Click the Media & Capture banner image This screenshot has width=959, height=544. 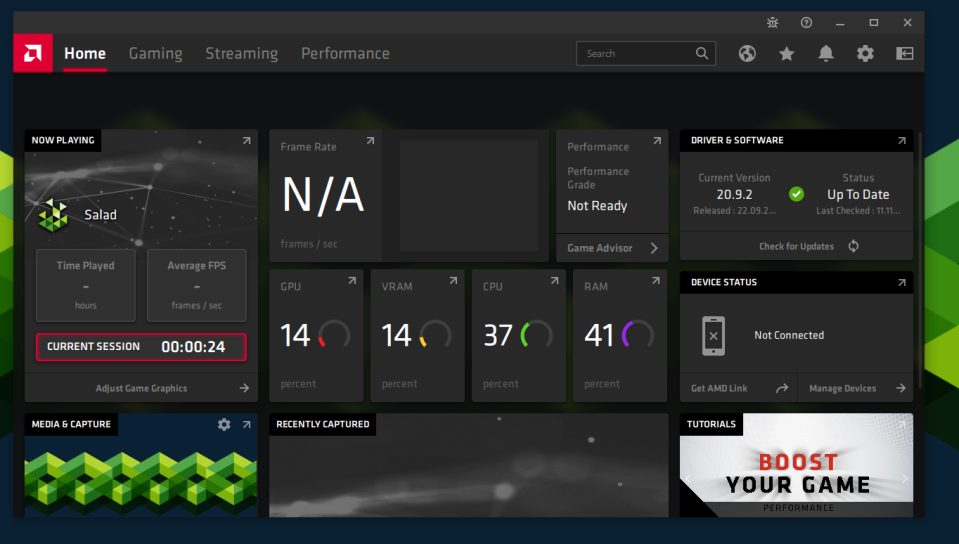(x=141, y=479)
